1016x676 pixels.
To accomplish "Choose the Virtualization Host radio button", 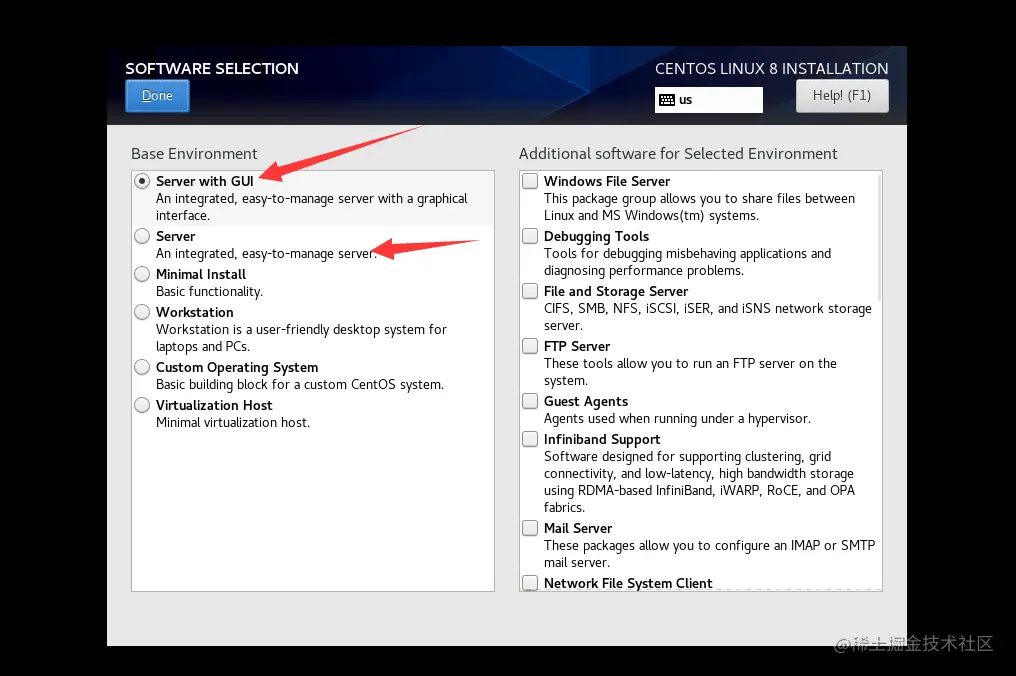I will tap(142, 405).
